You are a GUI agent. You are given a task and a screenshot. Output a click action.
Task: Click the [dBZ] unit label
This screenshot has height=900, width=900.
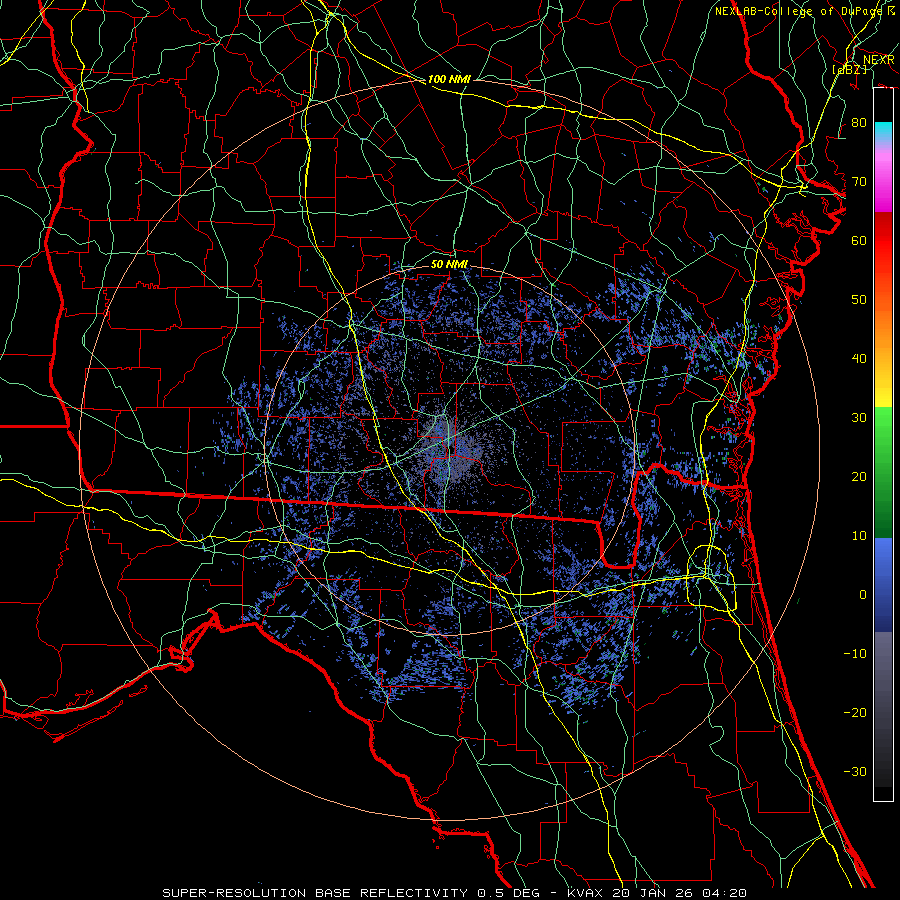[x=850, y=69]
